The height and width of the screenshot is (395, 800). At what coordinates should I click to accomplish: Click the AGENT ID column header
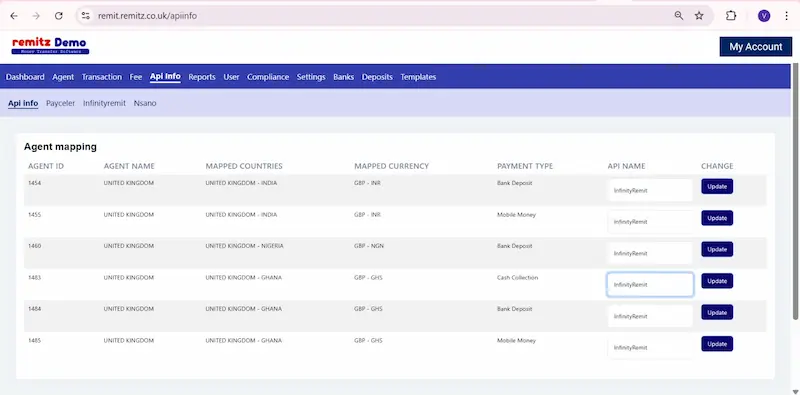click(x=46, y=166)
